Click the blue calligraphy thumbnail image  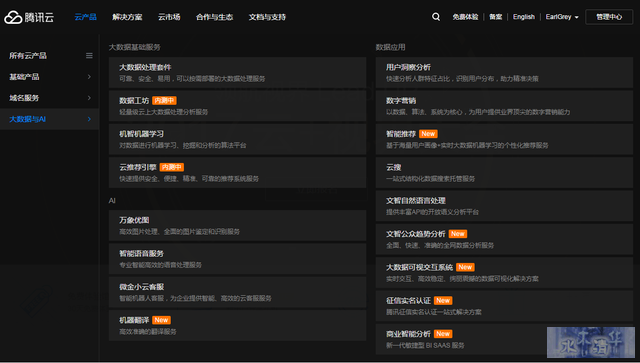(591, 342)
